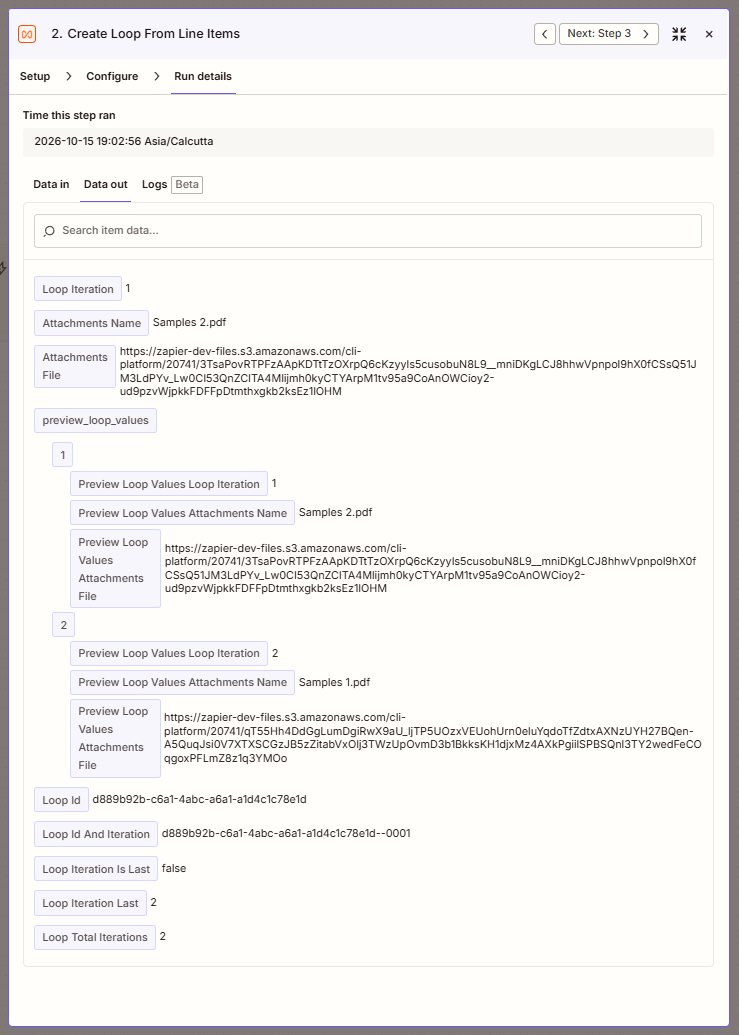The height and width of the screenshot is (1035, 739).
Task: Select Preview Loop Values Loop Iteration under item 1
Action: [169, 484]
